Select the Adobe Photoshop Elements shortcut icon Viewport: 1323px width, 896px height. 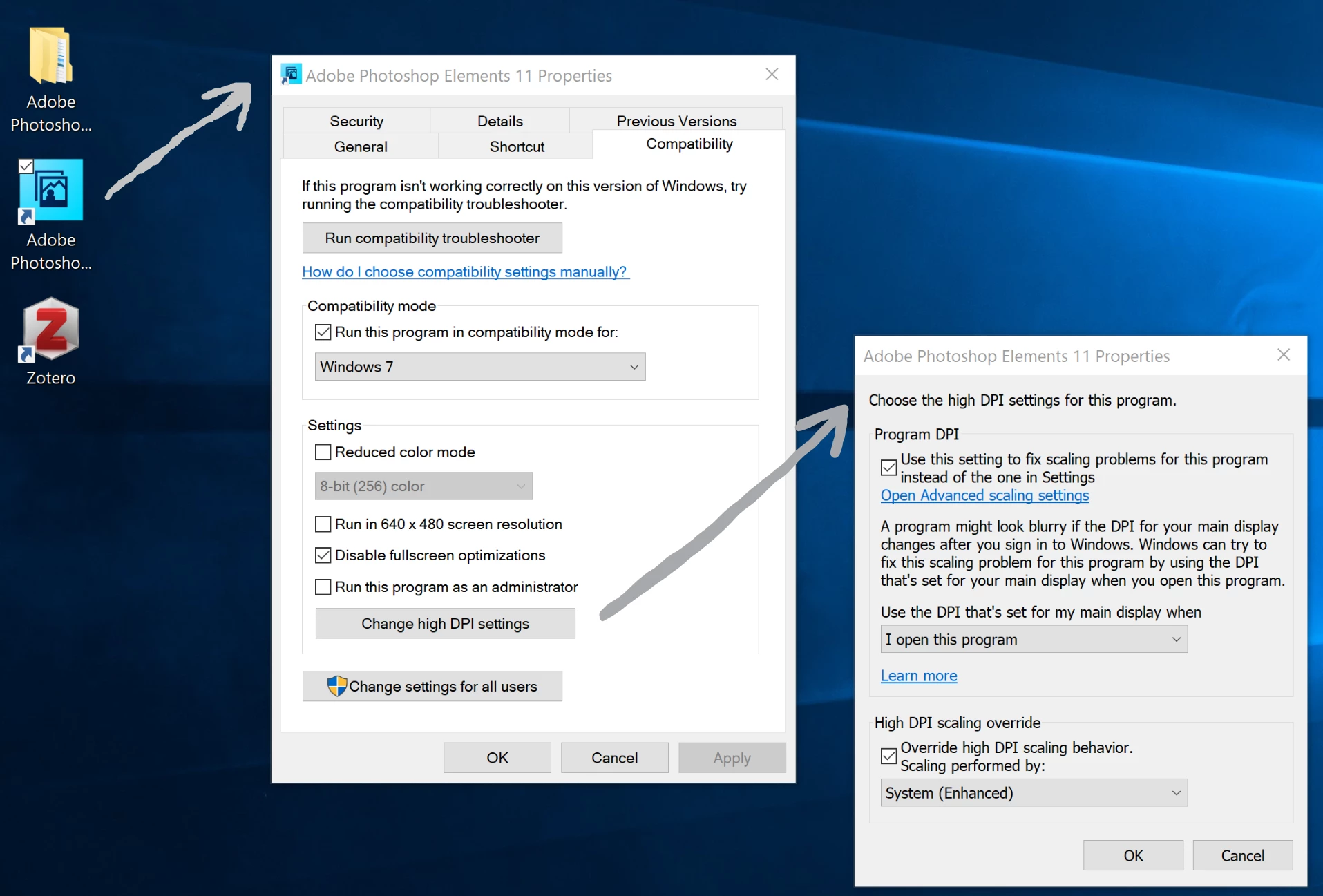pos(51,191)
